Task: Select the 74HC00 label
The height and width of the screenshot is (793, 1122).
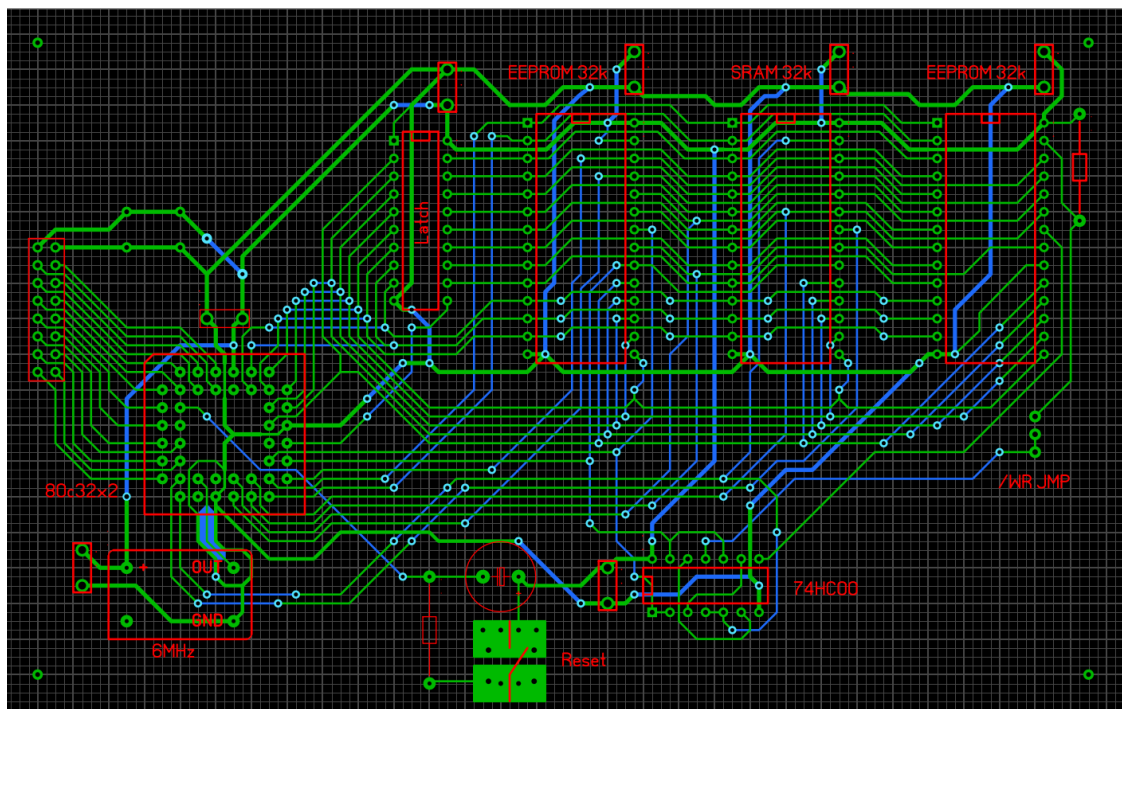Action: point(825,589)
